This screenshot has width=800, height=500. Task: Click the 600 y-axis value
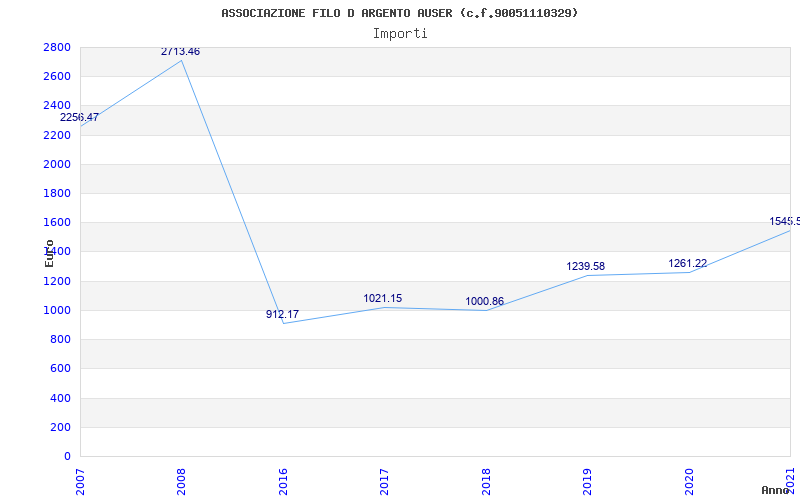(63, 368)
